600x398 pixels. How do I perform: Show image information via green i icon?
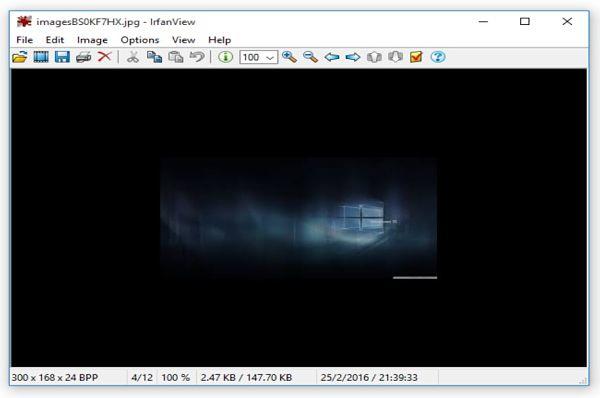point(225,57)
